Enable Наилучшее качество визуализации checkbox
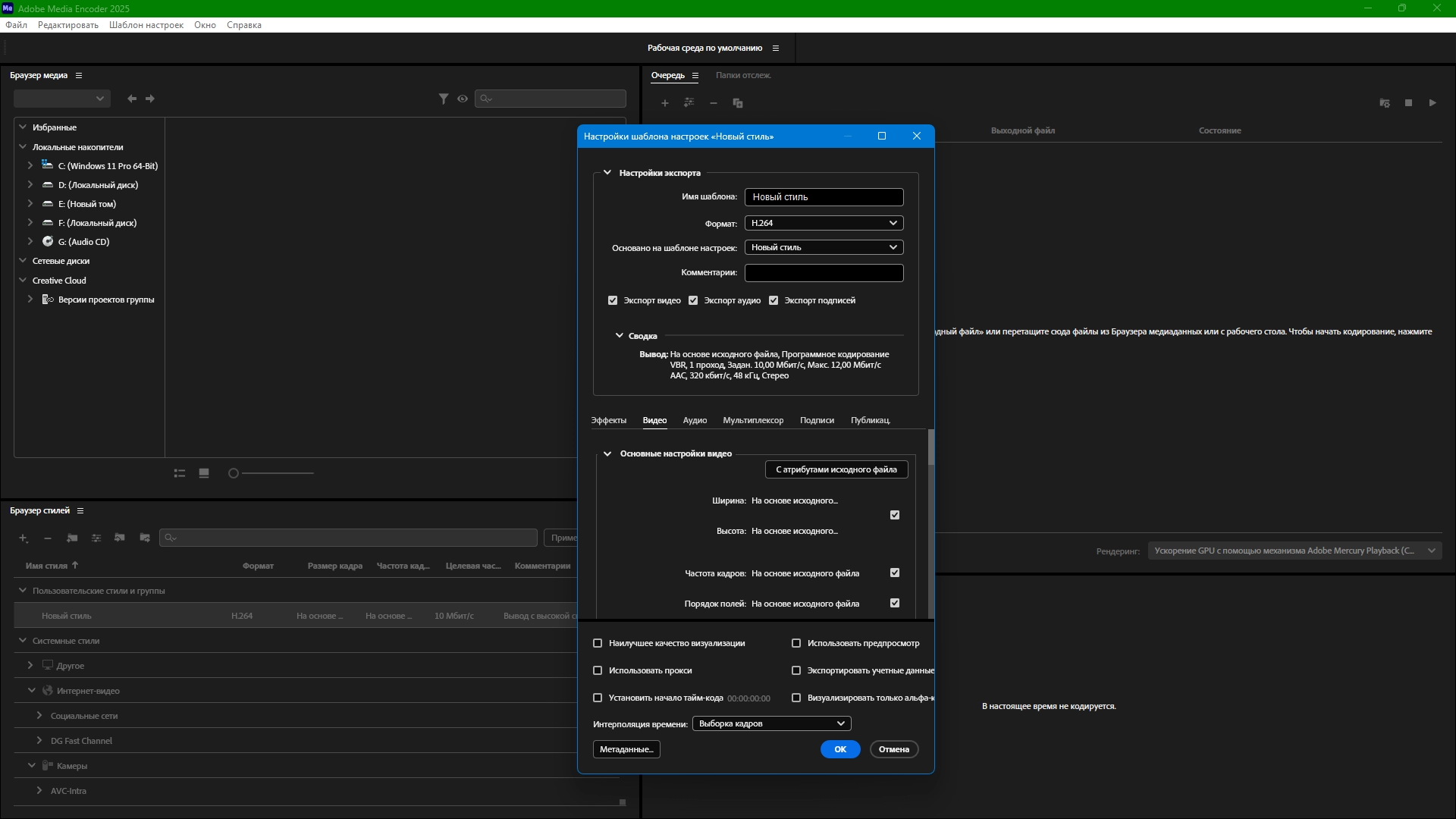 (598, 643)
